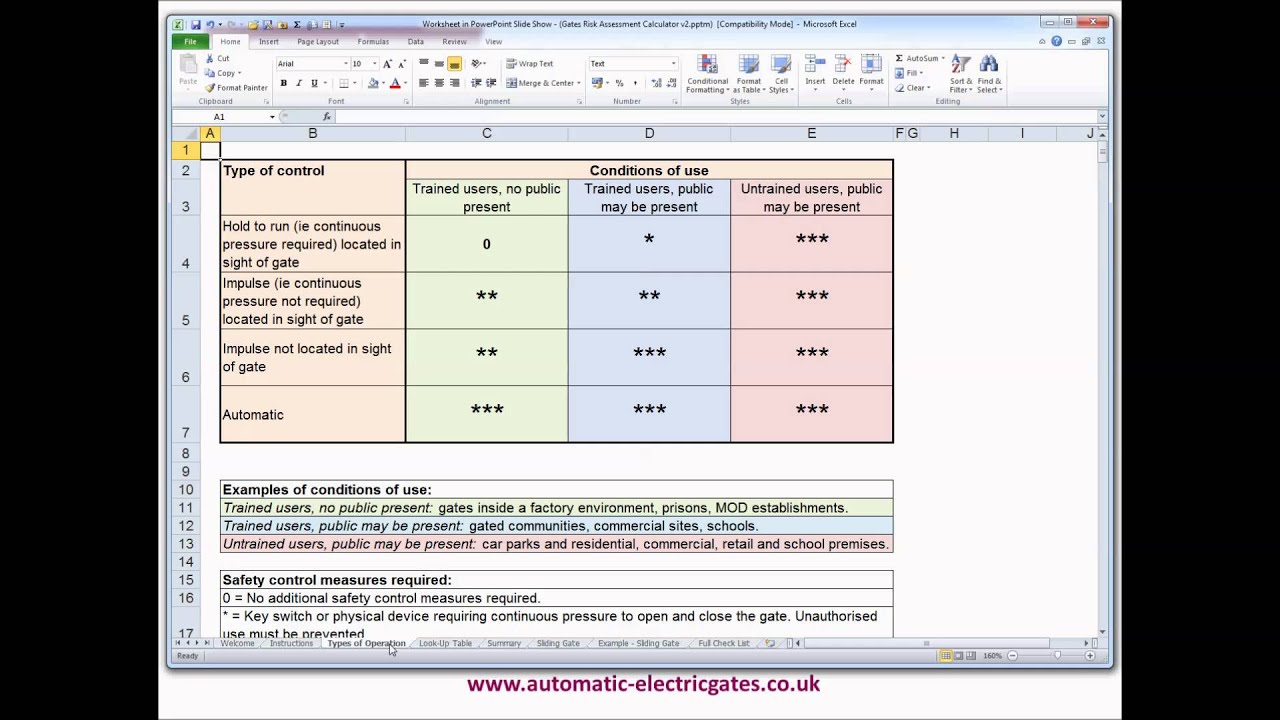Open Conditional Formatting menu
This screenshot has height=720, width=1280.
tap(707, 75)
